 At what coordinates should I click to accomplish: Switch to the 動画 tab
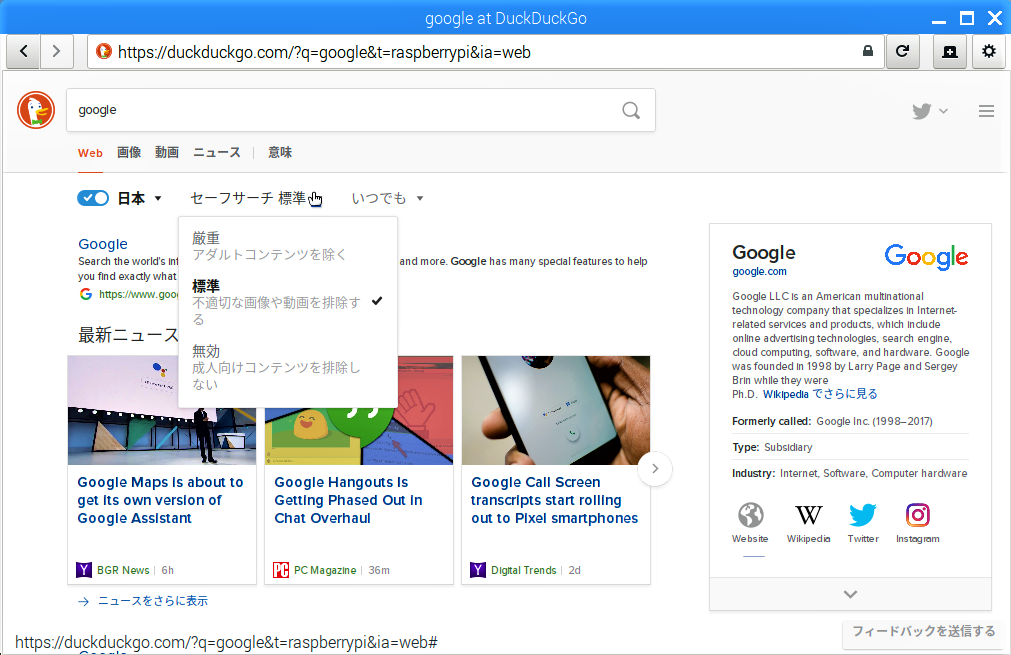167,153
